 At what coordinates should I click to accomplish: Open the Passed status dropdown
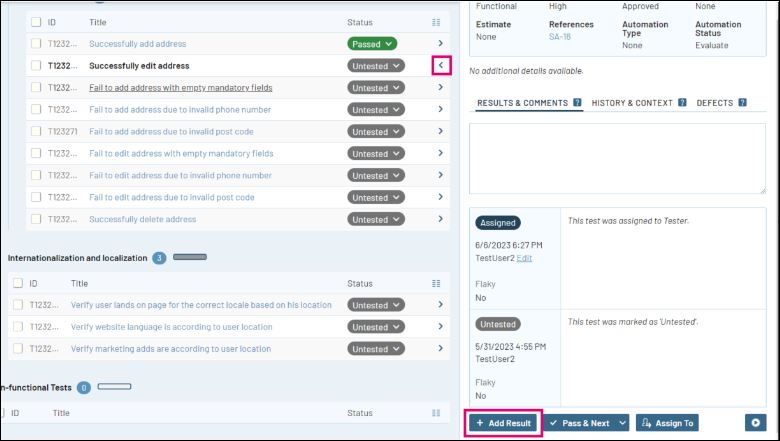click(x=372, y=44)
